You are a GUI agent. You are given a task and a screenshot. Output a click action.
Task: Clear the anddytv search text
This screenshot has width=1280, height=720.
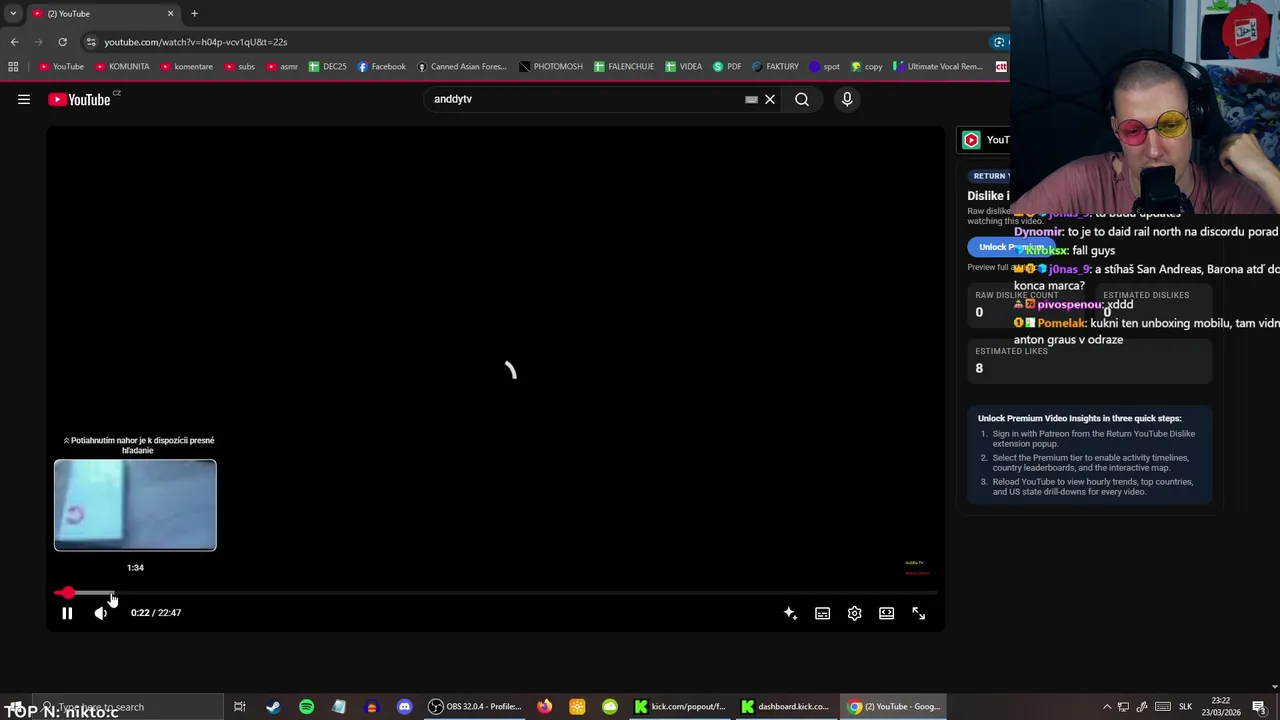tap(770, 99)
